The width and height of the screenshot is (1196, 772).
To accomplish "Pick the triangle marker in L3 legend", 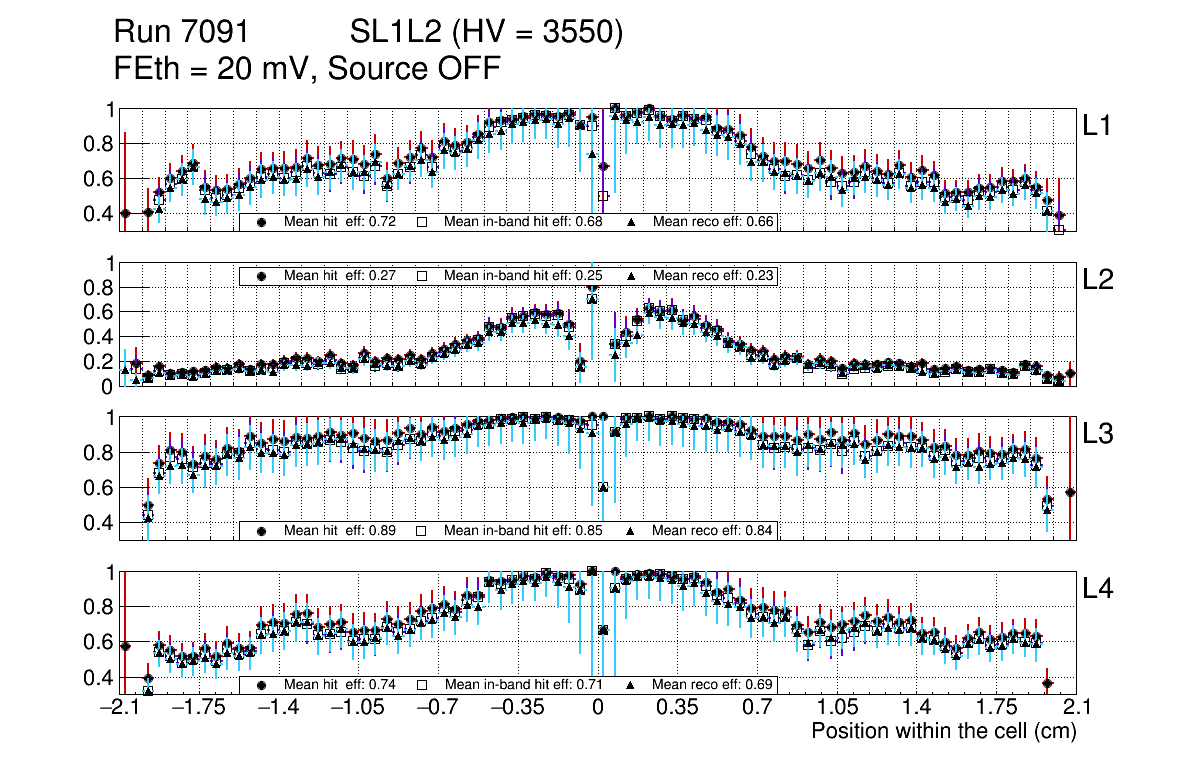I will (631, 530).
